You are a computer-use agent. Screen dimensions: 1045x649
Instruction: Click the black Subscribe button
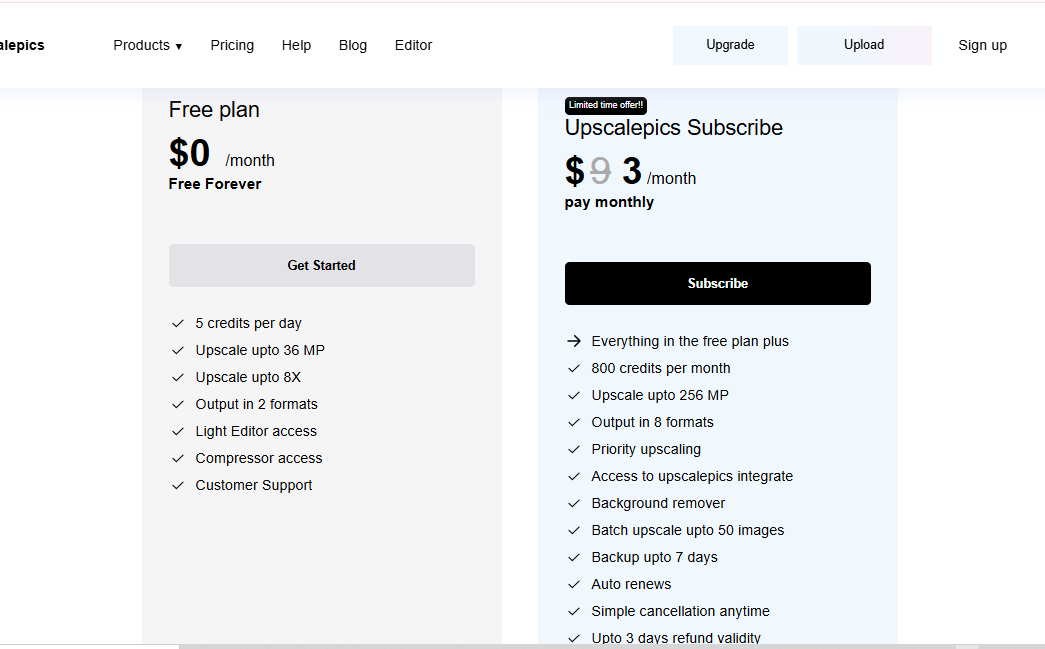coord(718,283)
